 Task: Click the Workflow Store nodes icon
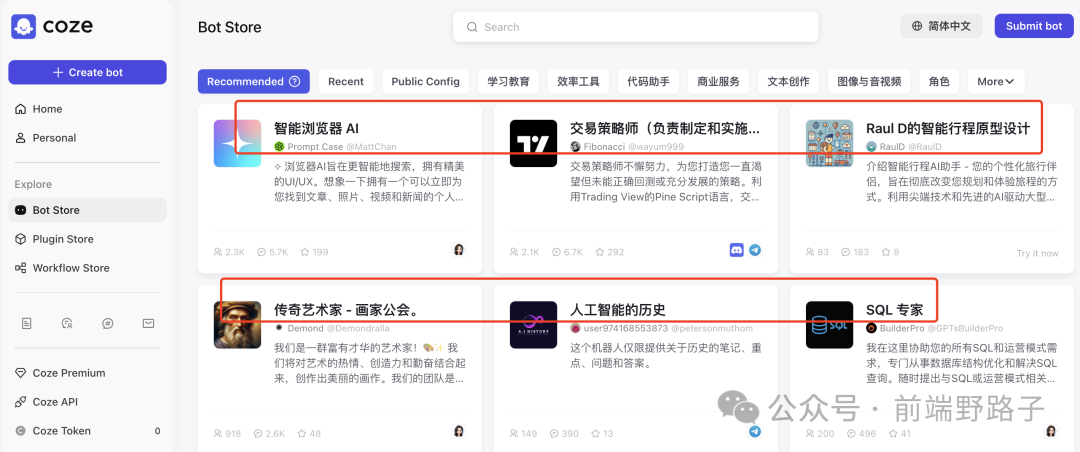click(x=21, y=268)
